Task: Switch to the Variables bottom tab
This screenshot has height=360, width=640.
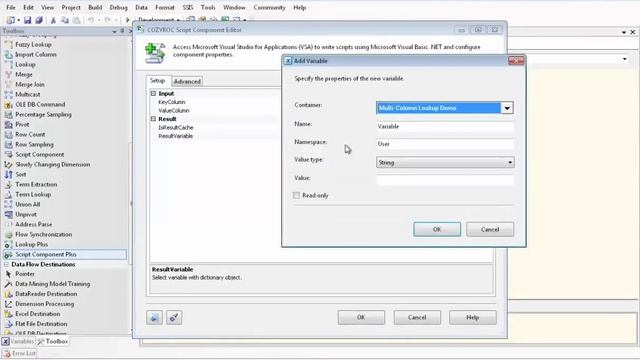Action: 18,341
